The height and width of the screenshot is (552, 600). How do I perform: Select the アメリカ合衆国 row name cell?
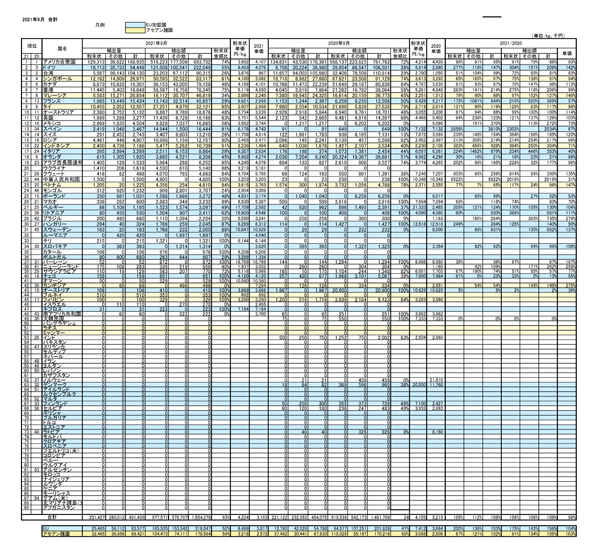(62, 61)
